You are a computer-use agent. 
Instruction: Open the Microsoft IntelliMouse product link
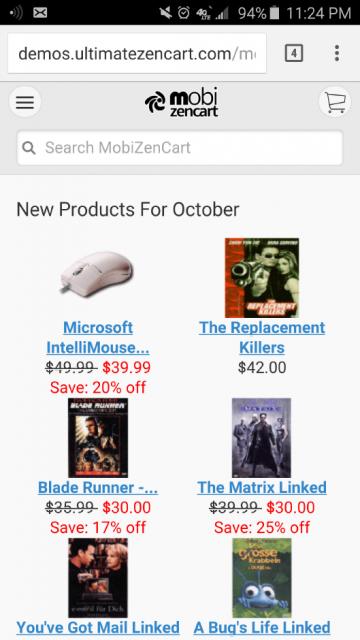(x=98, y=338)
